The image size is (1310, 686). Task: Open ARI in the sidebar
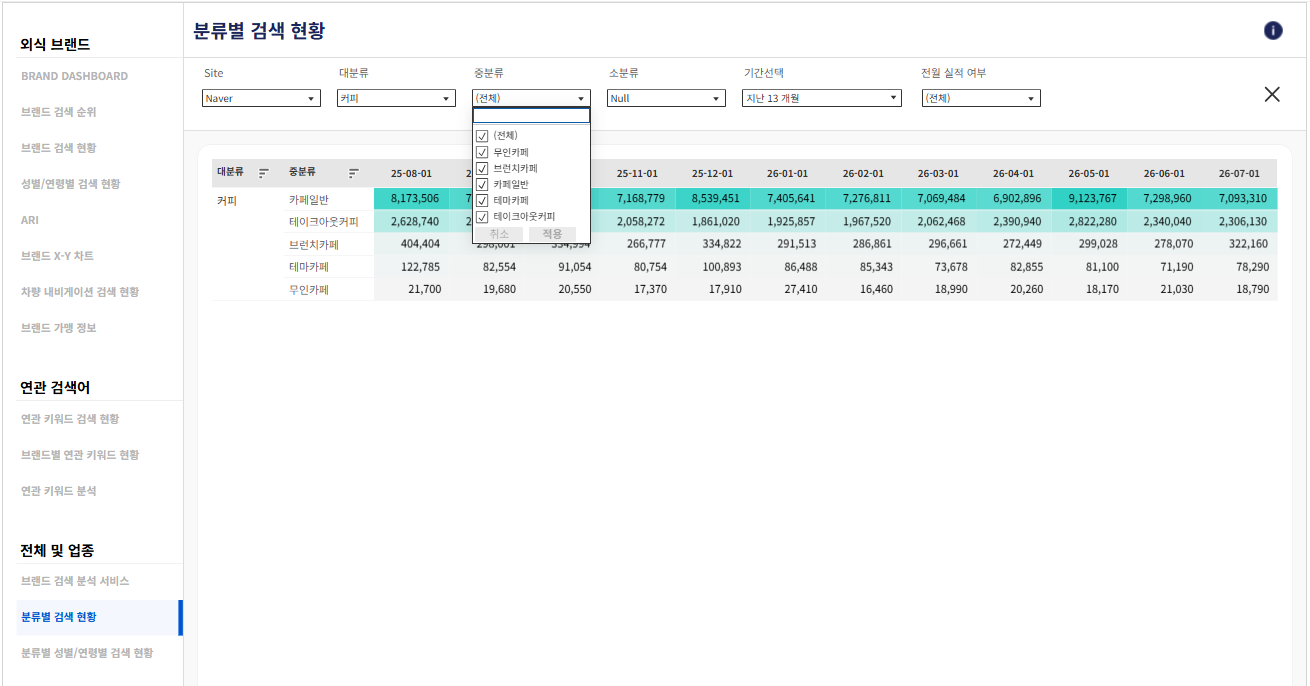click(29, 220)
